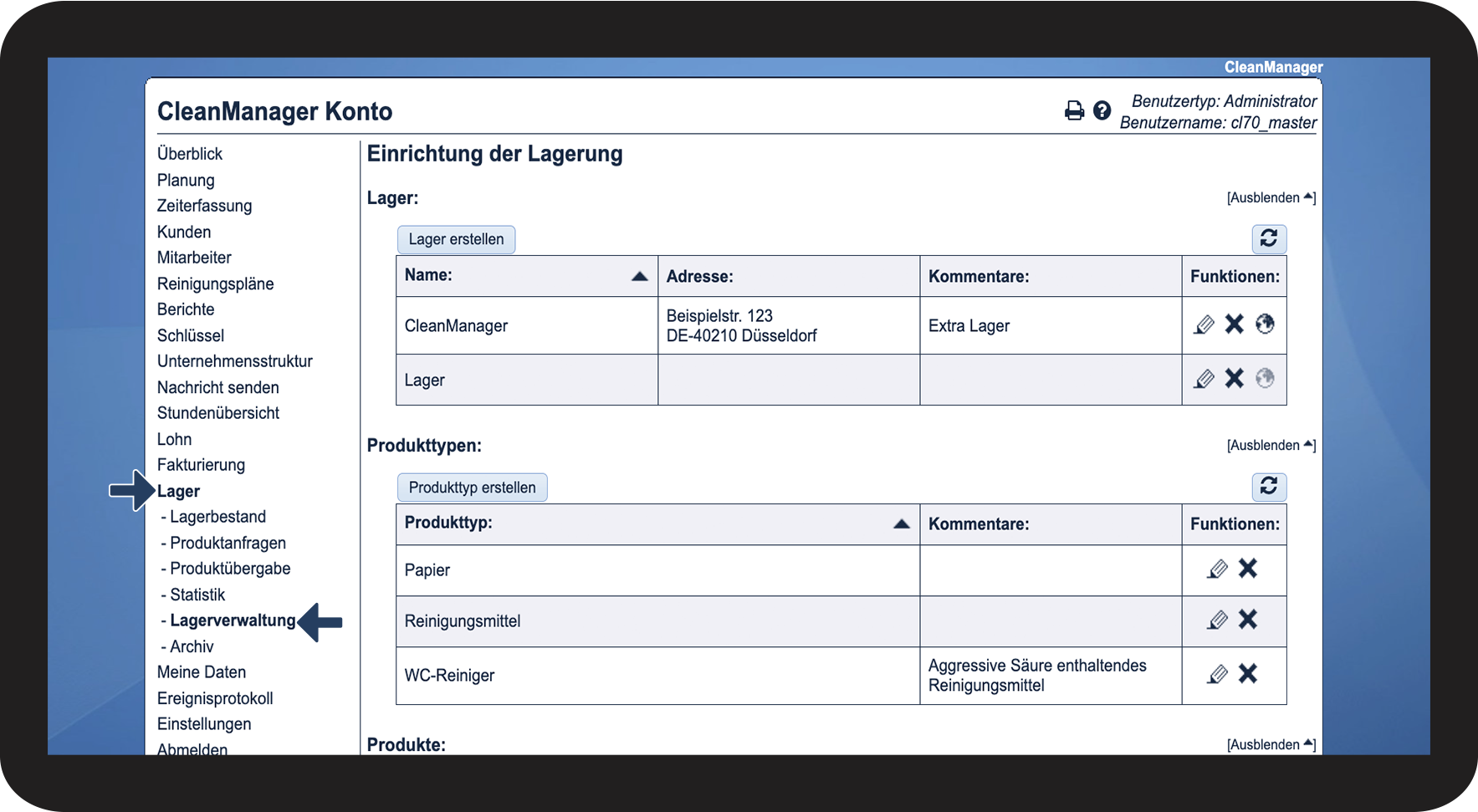The height and width of the screenshot is (812, 1478).
Task: Open Archiv under Lager menu
Action: click(192, 646)
